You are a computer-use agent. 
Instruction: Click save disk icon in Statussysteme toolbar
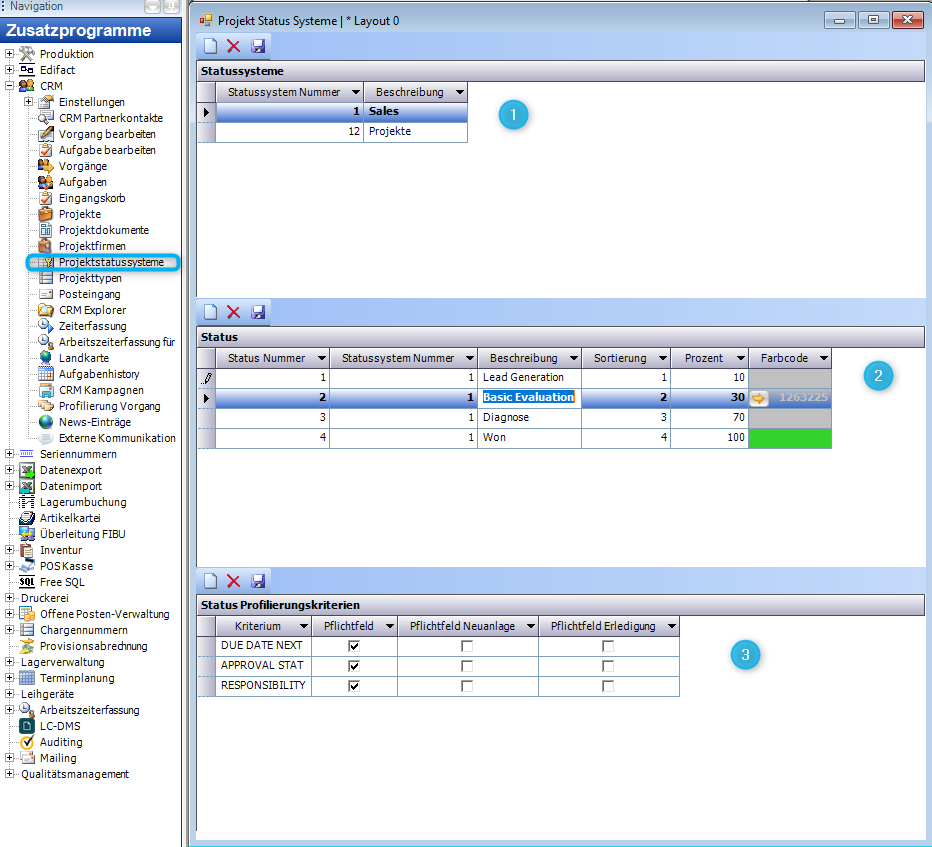click(x=258, y=46)
